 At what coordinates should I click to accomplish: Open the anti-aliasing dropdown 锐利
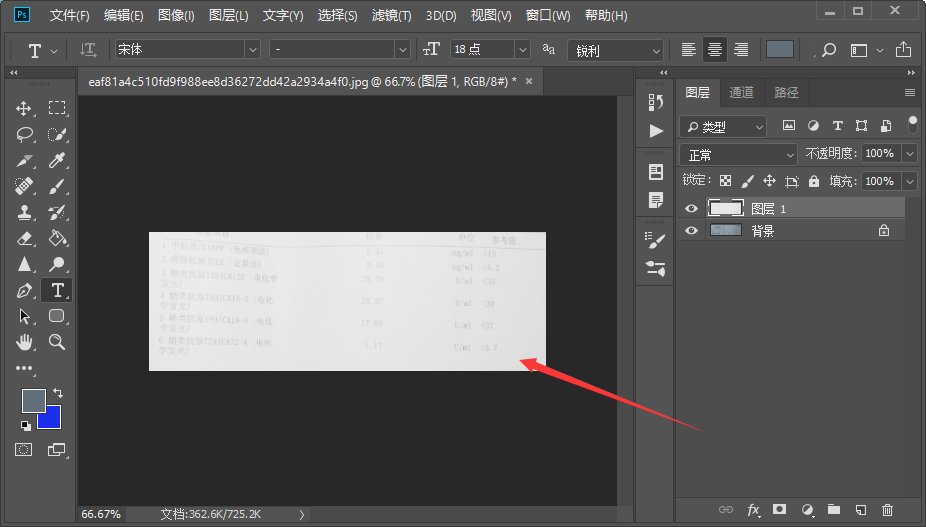coord(615,51)
